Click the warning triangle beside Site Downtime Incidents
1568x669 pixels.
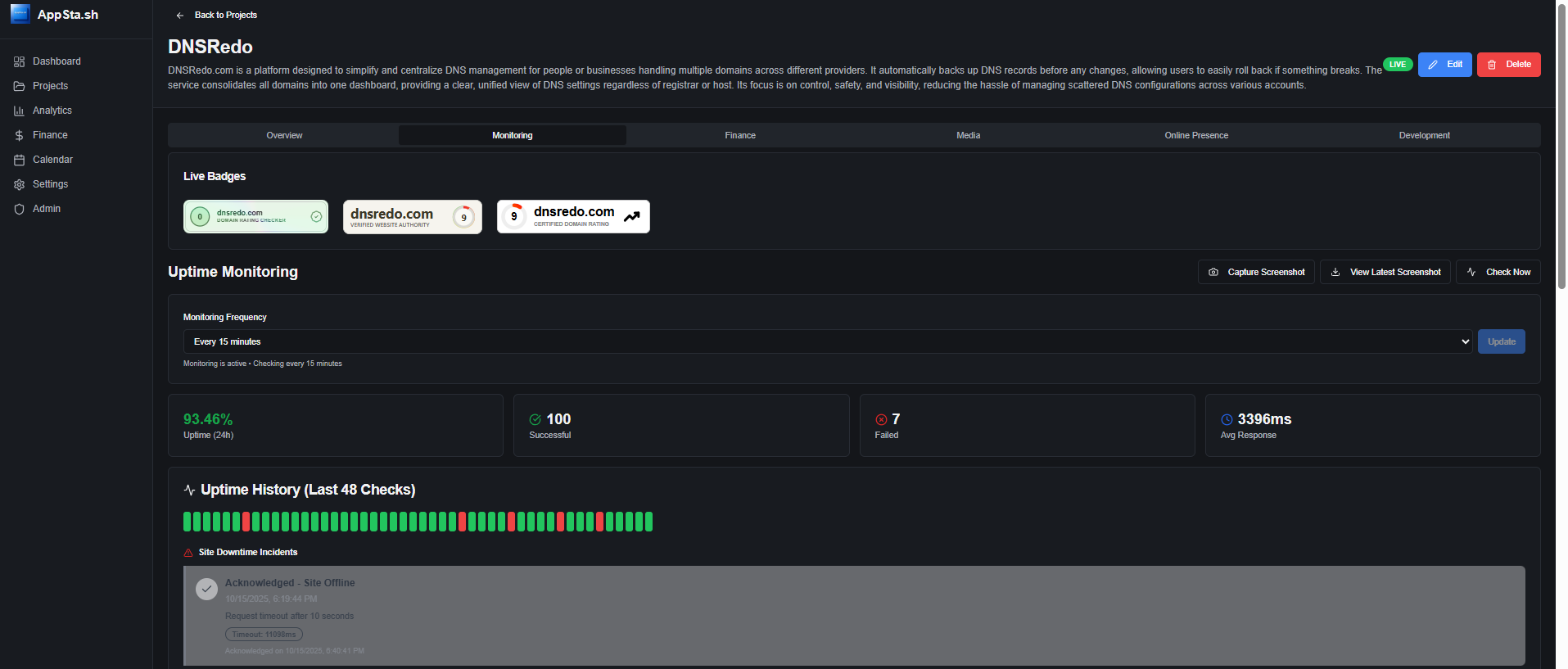(188, 553)
